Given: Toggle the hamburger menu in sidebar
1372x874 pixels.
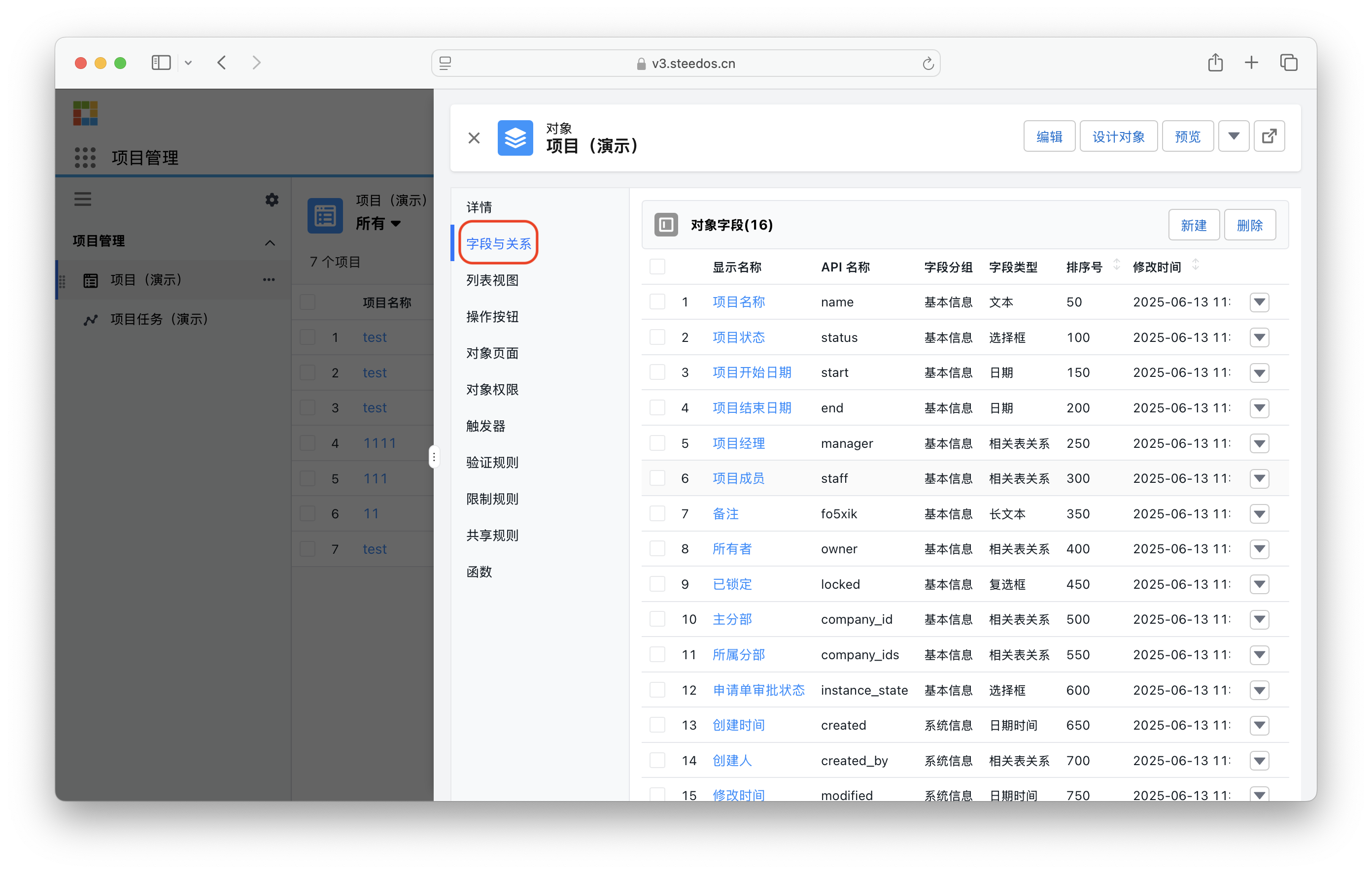Looking at the screenshot, I should point(83,199).
